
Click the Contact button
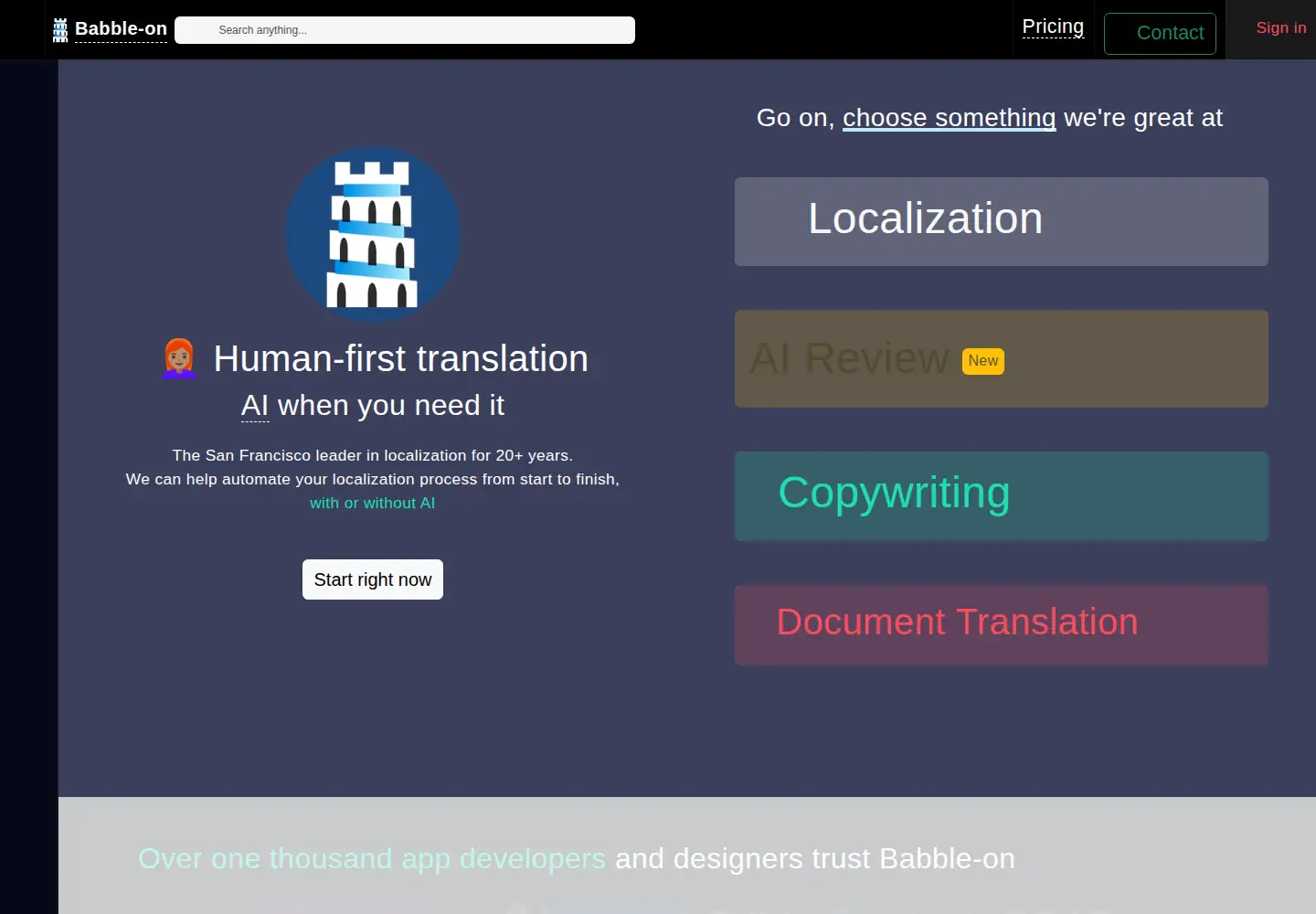(1160, 34)
